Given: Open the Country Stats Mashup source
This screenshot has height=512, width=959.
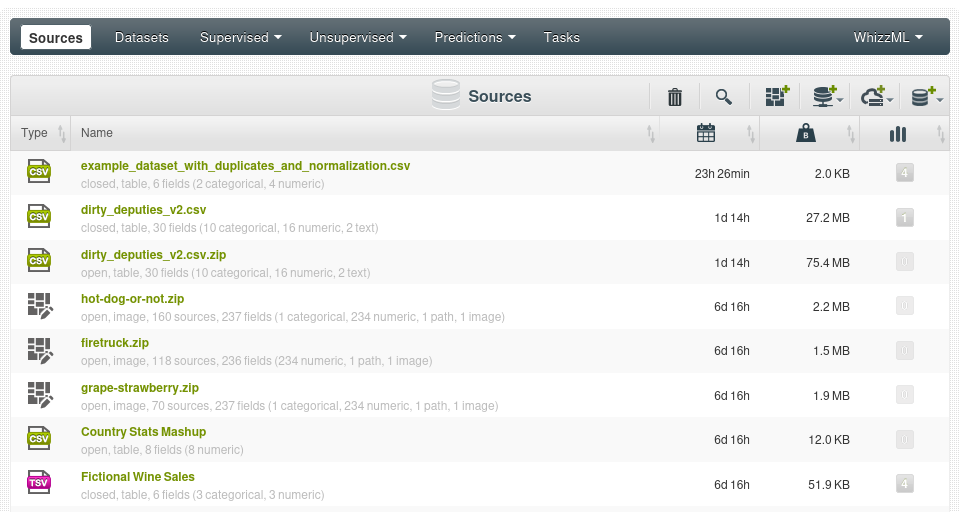Looking at the screenshot, I should (143, 432).
